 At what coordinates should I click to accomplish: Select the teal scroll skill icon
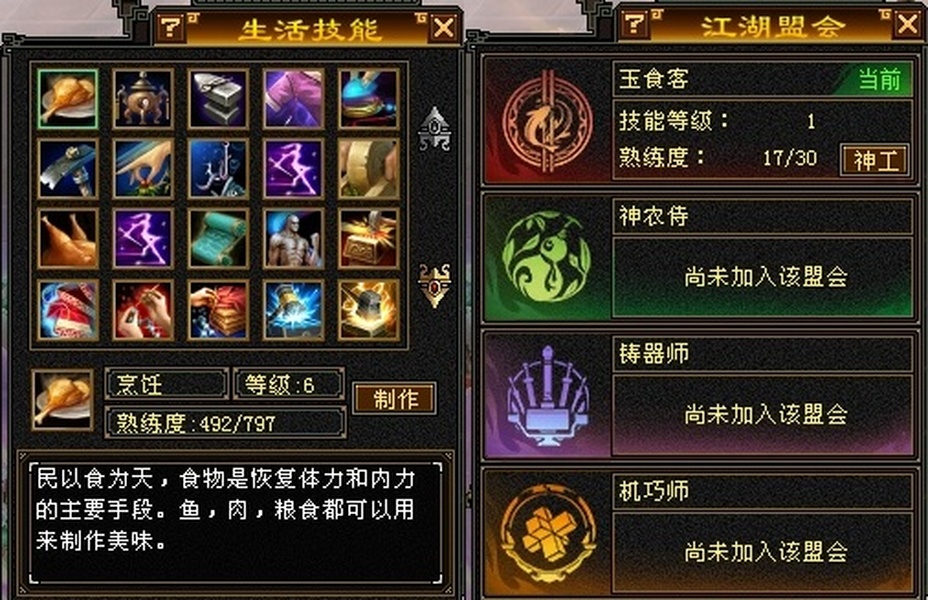[x=218, y=238]
